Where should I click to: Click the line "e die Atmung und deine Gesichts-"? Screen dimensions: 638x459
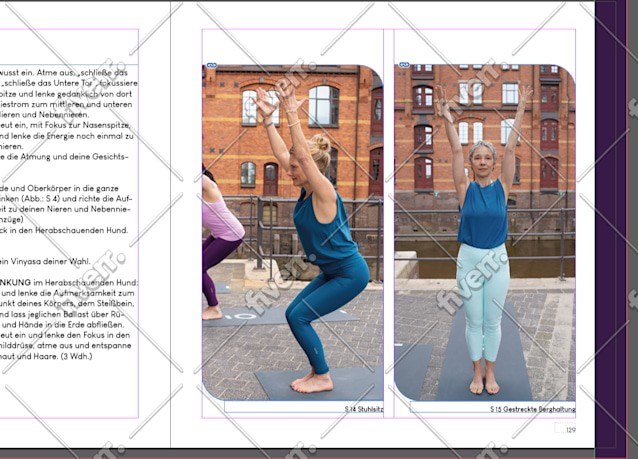tap(64, 157)
